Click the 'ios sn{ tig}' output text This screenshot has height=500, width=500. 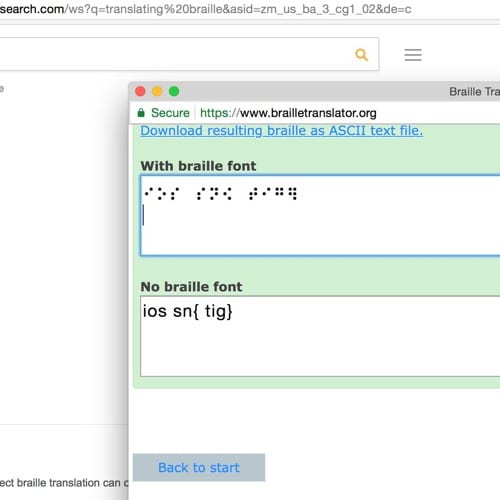pos(187,311)
